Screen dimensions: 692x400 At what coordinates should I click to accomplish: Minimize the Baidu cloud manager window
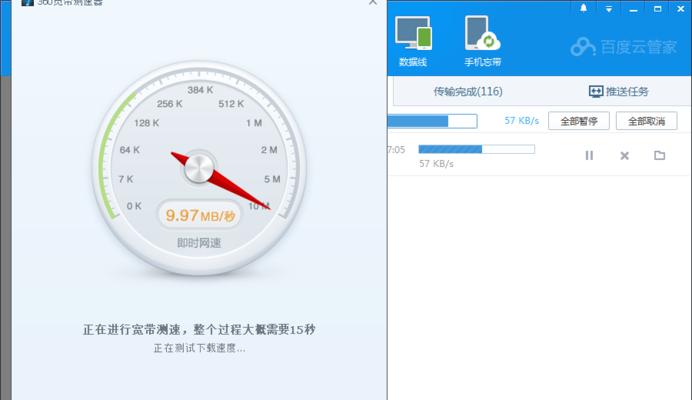click(x=633, y=9)
